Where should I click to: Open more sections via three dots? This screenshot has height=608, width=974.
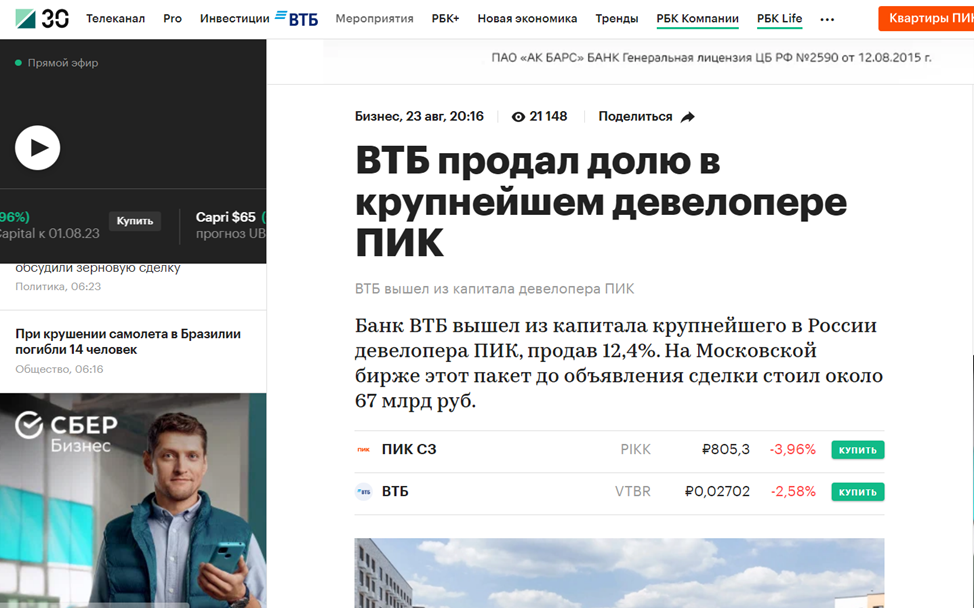tap(827, 20)
